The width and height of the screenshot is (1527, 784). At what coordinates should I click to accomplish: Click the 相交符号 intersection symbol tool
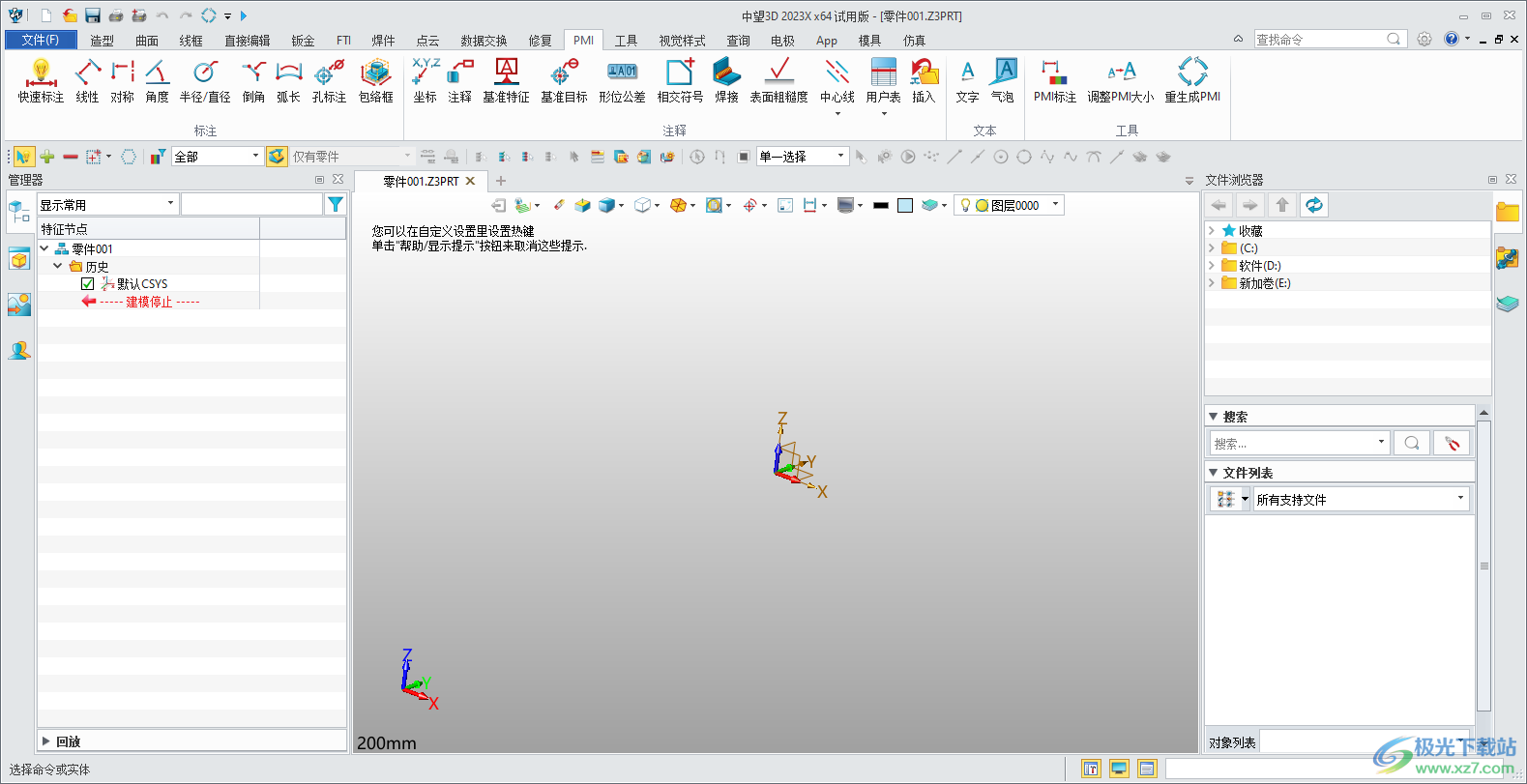tap(680, 80)
